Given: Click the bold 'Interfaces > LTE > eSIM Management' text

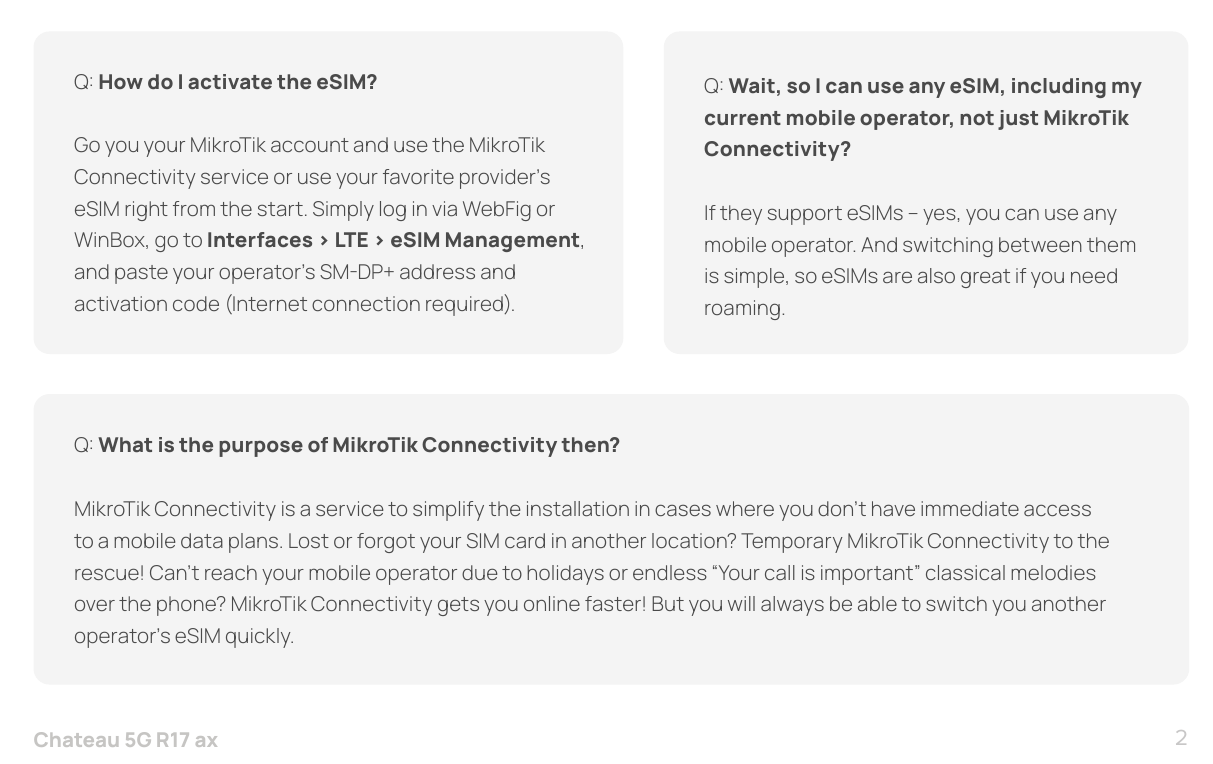Looking at the screenshot, I should pyautogui.click(x=393, y=240).
